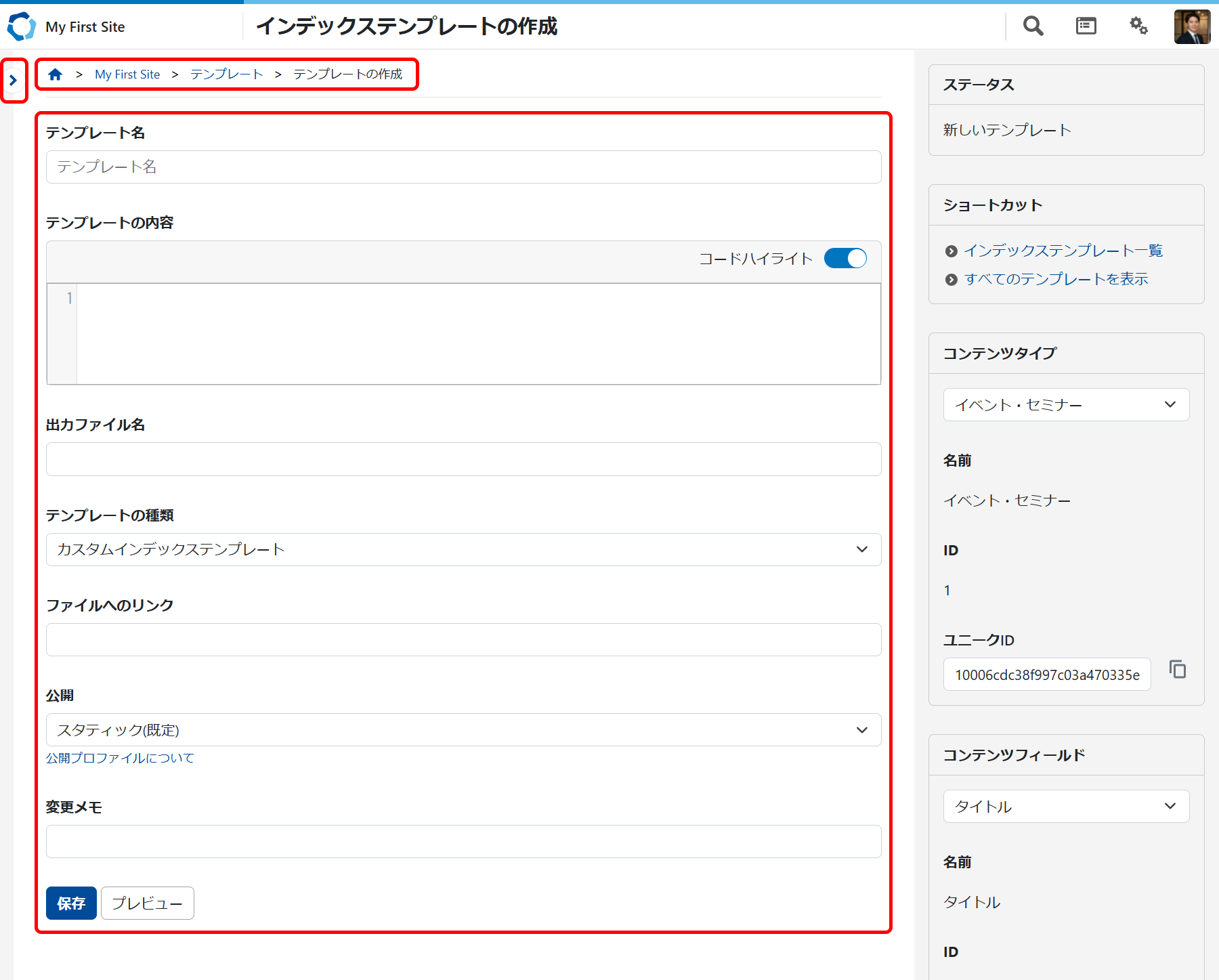This screenshot has width=1219, height=980.
Task: Click the テンプレート breadcrumb link
Action: tap(226, 74)
